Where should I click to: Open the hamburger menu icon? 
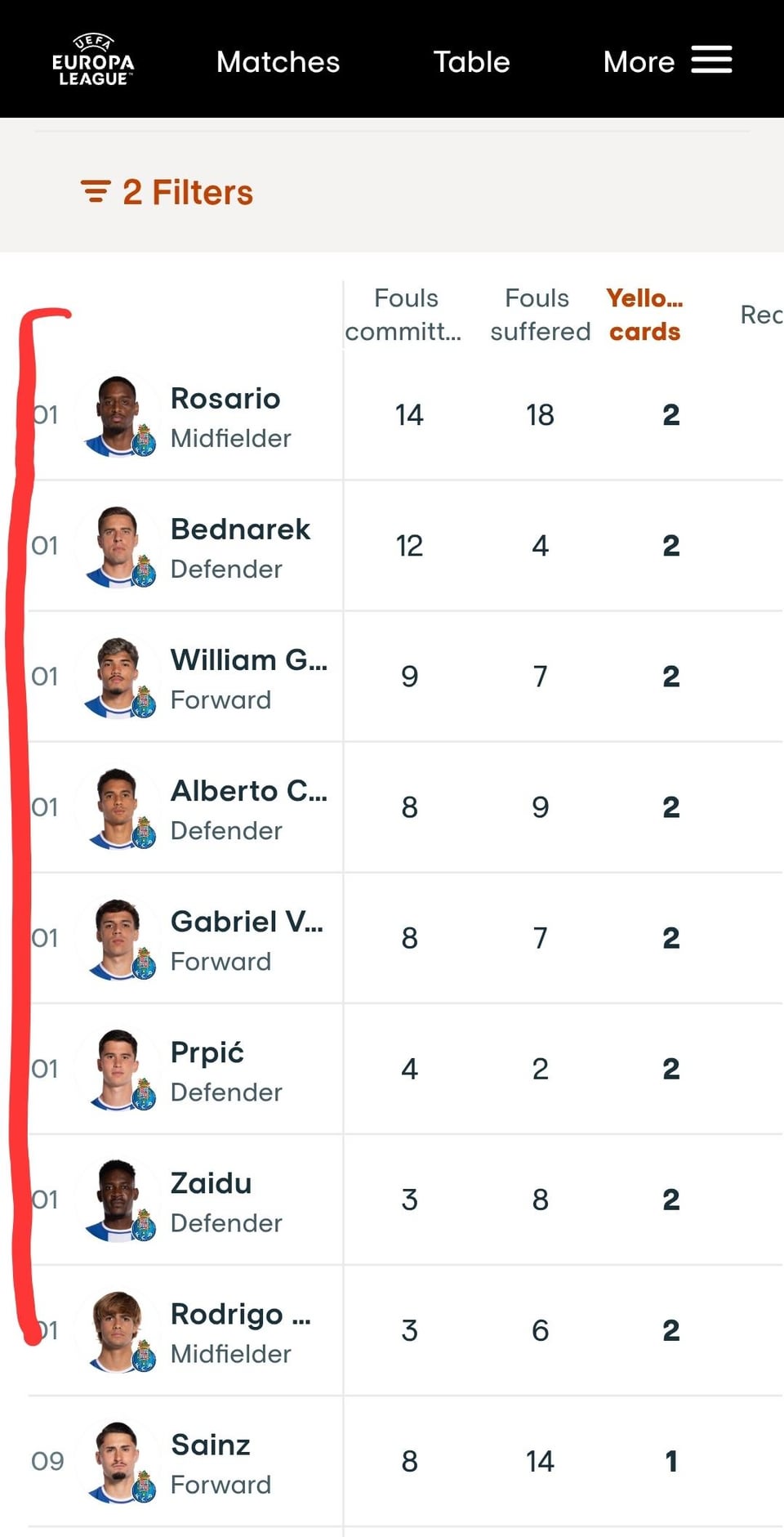[x=711, y=60]
